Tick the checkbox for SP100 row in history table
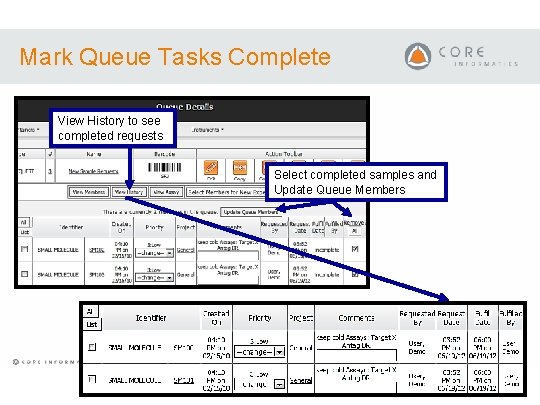This screenshot has width=540, height=405. coord(92,347)
